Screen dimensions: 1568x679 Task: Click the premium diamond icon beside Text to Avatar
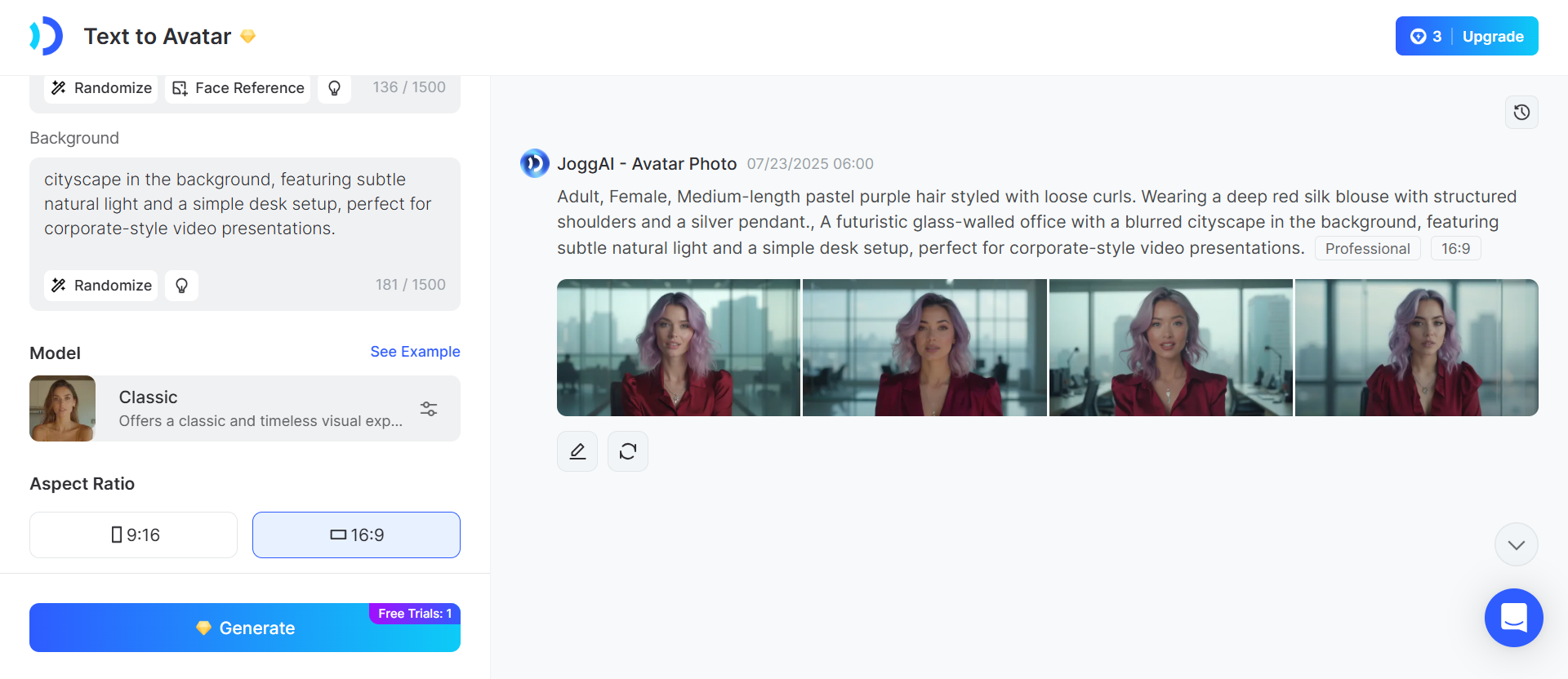(248, 36)
